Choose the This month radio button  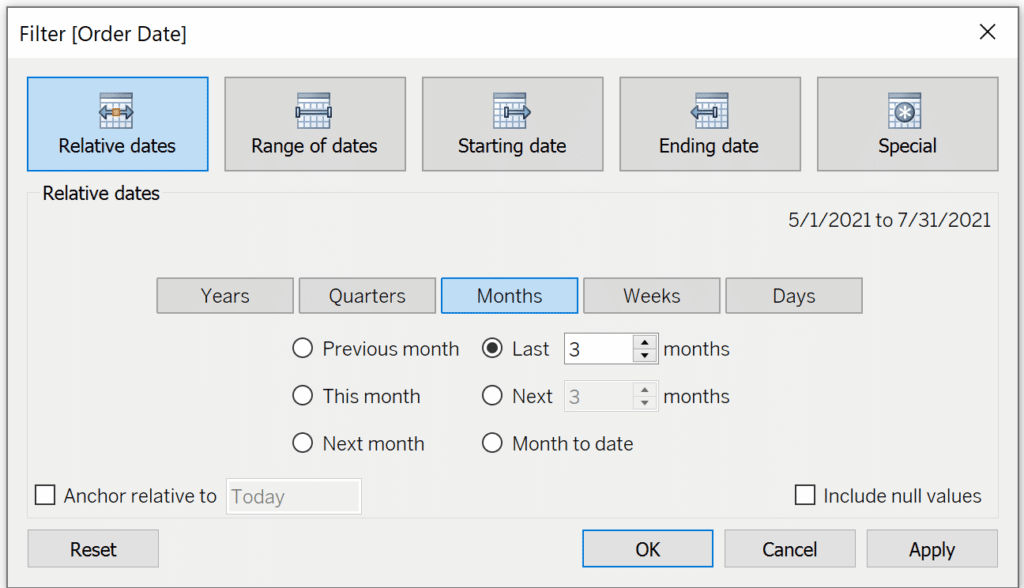tap(302, 395)
